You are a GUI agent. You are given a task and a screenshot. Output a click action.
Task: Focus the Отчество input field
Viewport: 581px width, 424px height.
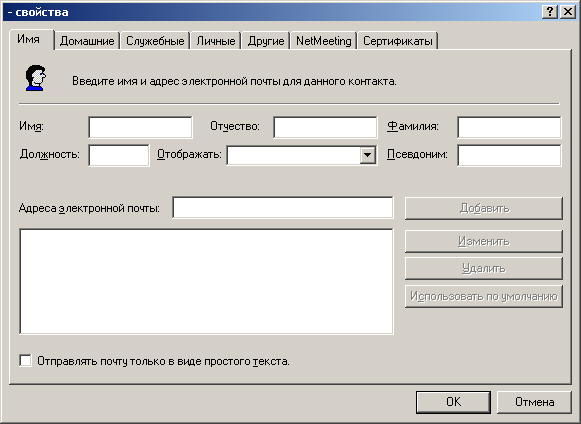pyautogui.click(x=325, y=127)
